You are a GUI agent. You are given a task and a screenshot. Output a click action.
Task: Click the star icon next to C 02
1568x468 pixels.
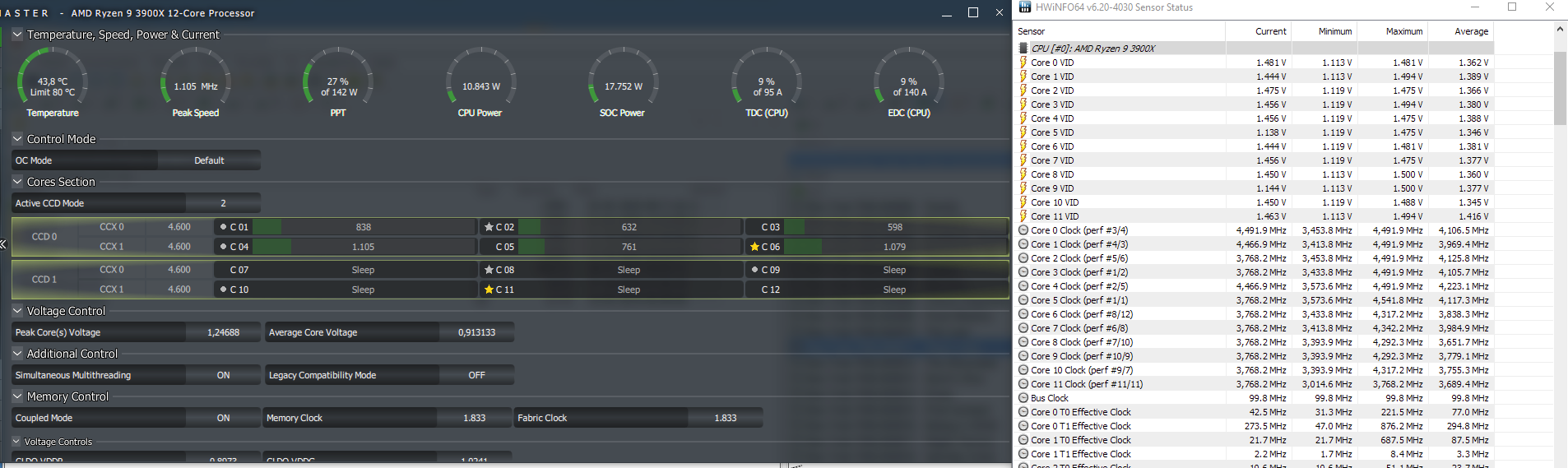coord(489,227)
